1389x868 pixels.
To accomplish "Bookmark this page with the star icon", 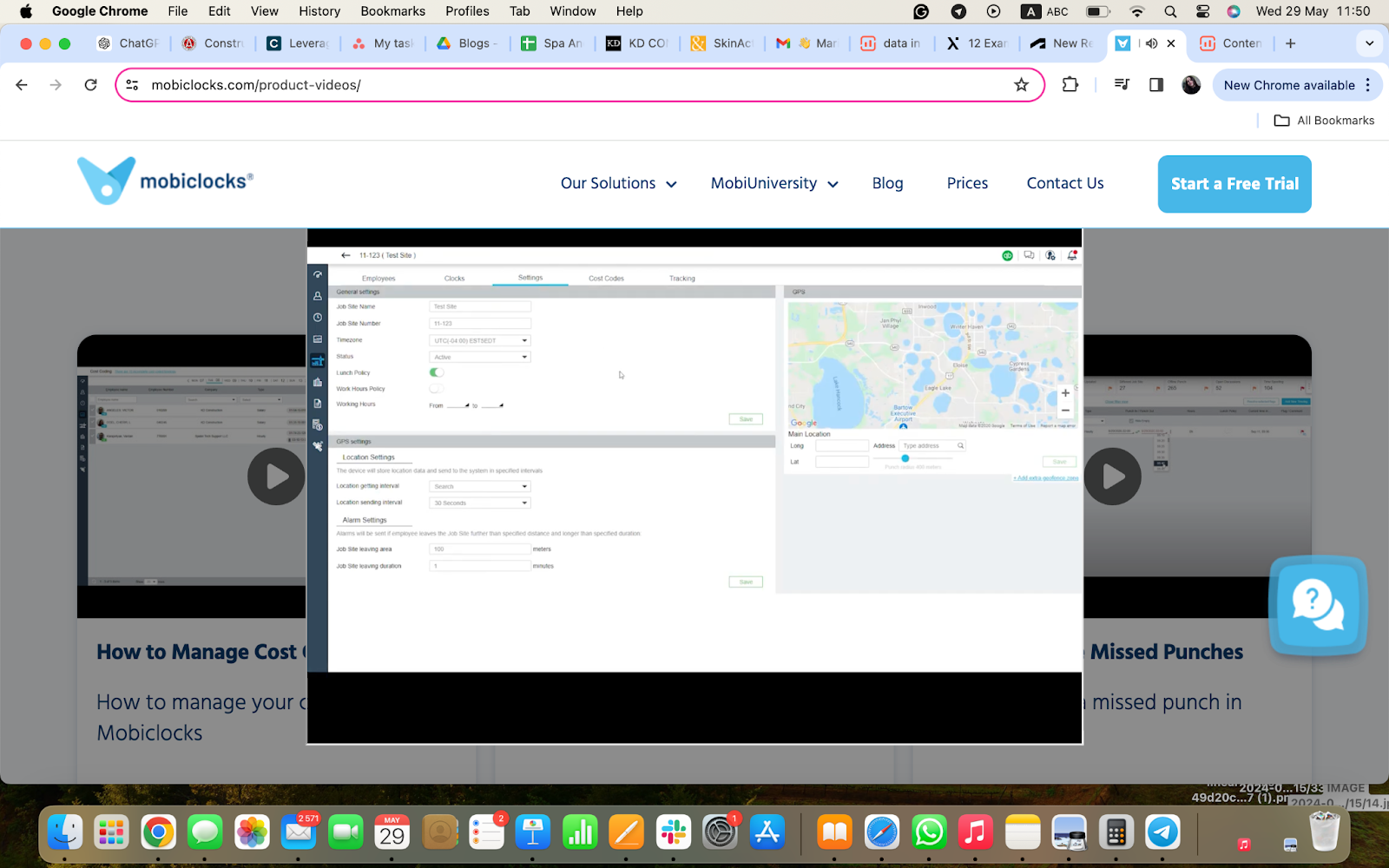I will (x=1021, y=84).
